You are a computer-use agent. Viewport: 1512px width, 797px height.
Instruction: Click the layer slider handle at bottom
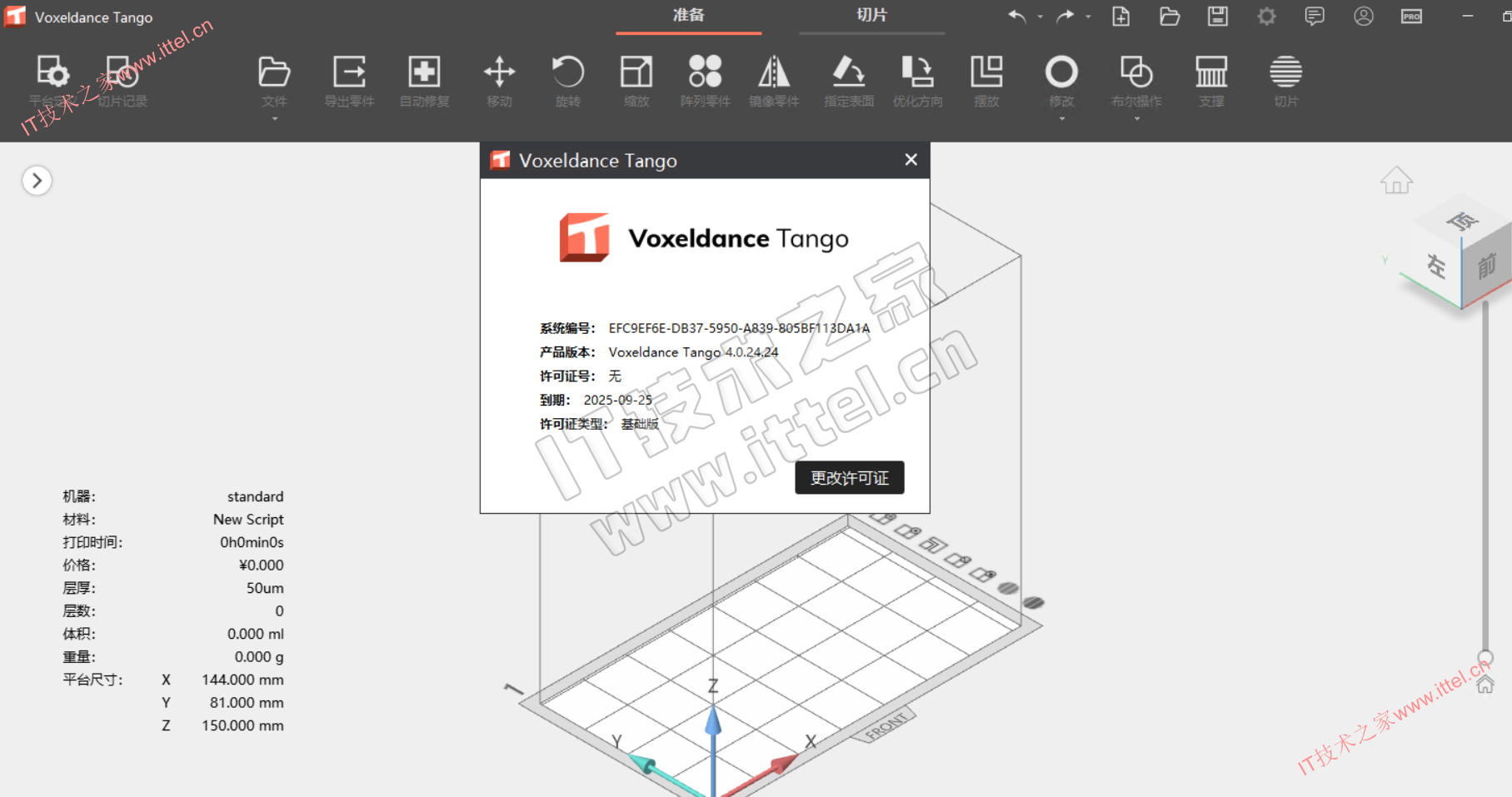[x=1485, y=657]
